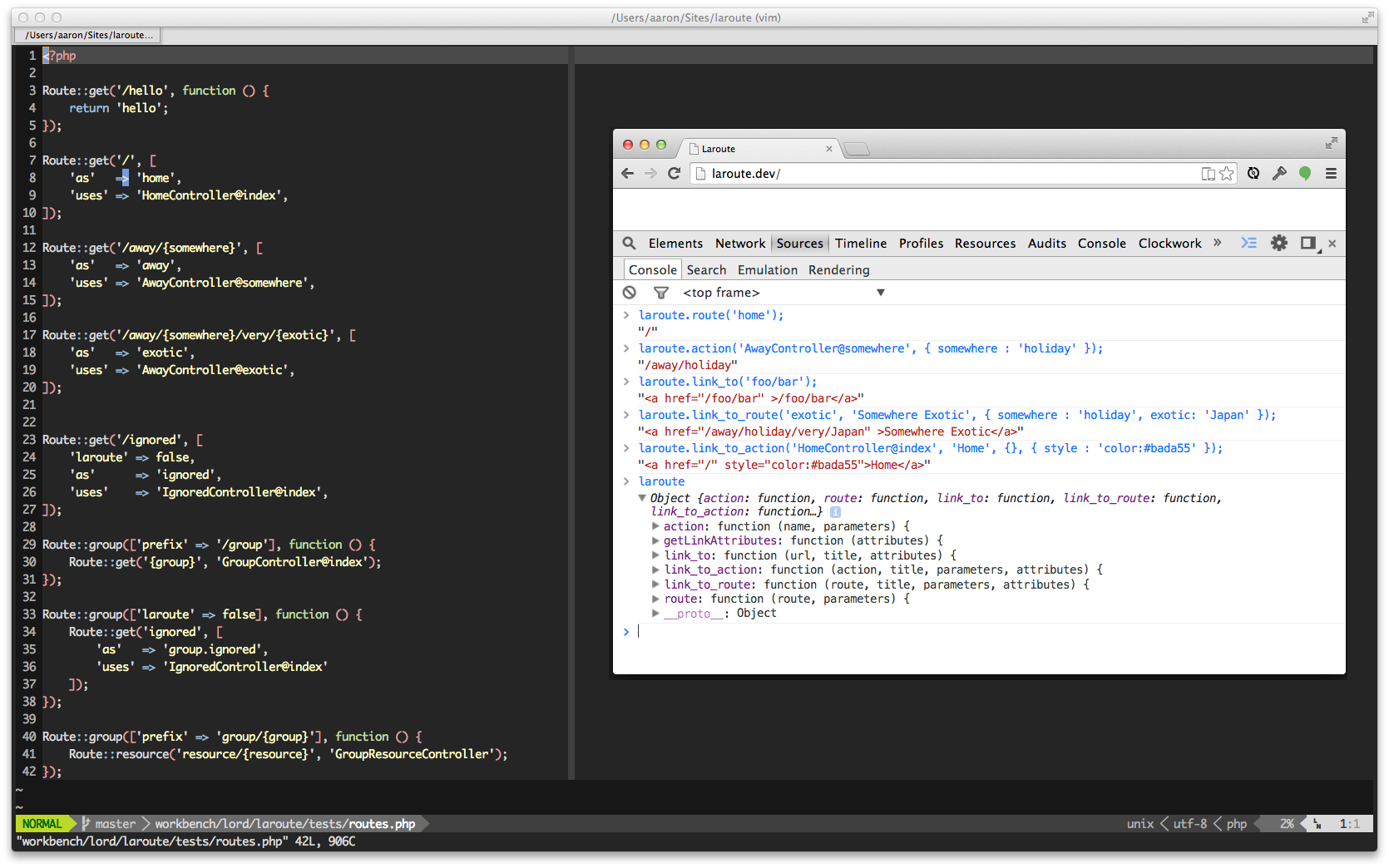Expand the link_to_action function entry
This screenshot has height=868, width=1389.
(x=656, y=570)
